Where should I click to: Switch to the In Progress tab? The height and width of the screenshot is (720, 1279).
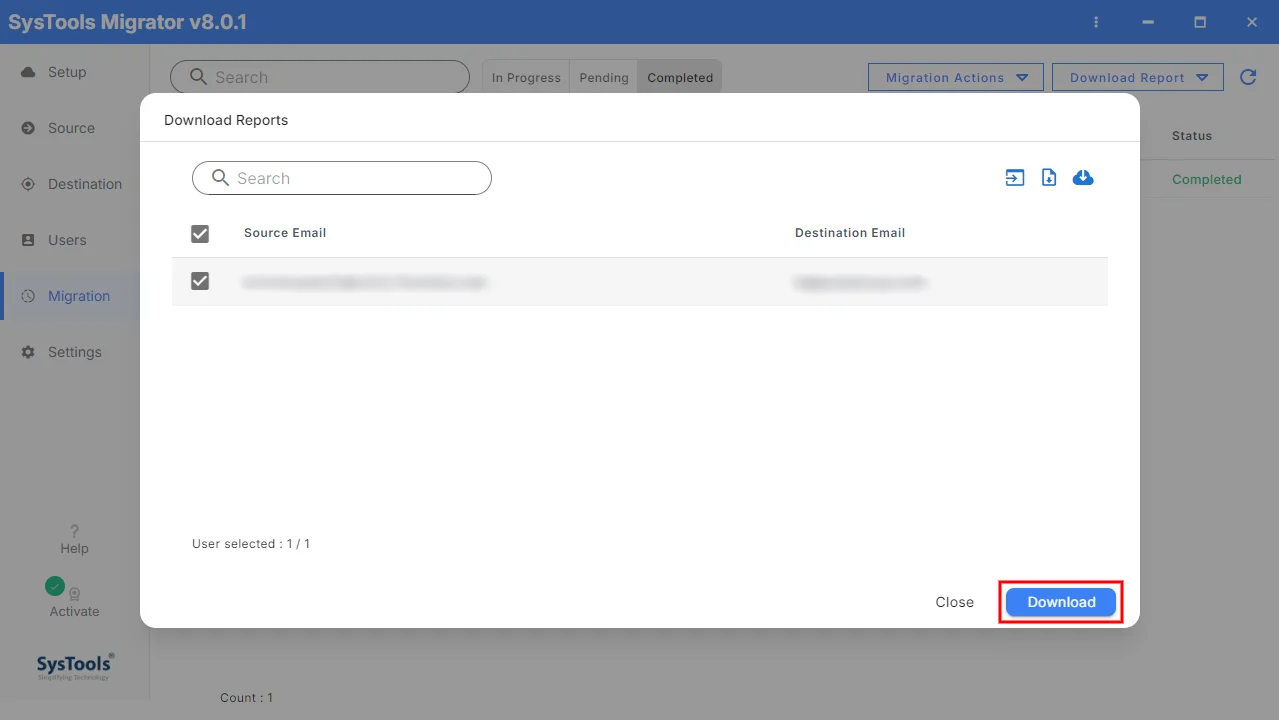[x=526, y=77]
